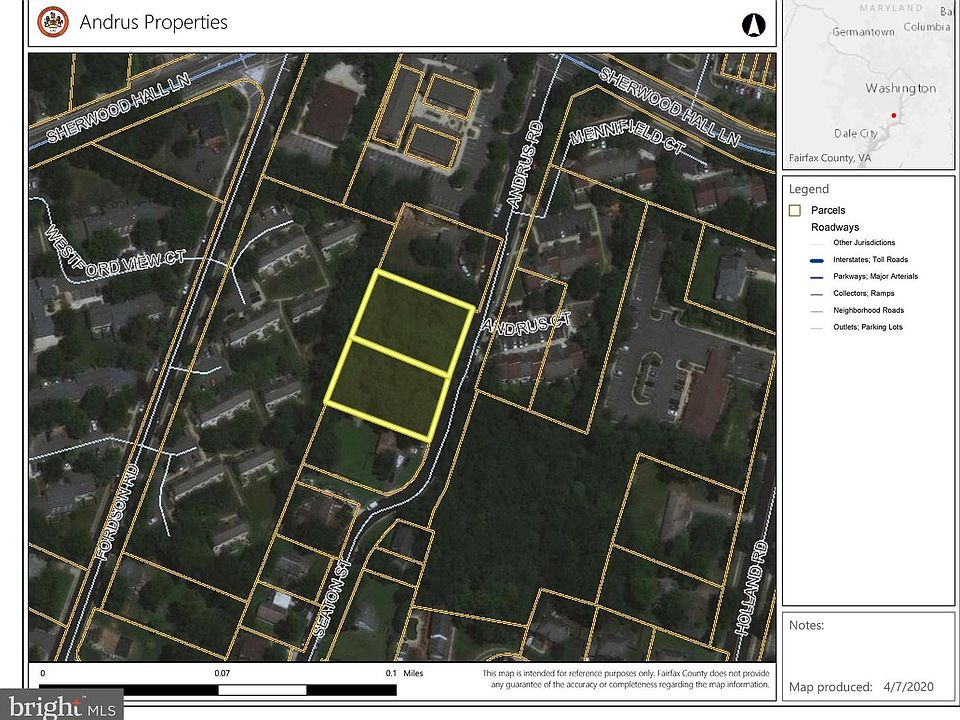
Task: Click inside the Notes box
Action: click(868, 648)
